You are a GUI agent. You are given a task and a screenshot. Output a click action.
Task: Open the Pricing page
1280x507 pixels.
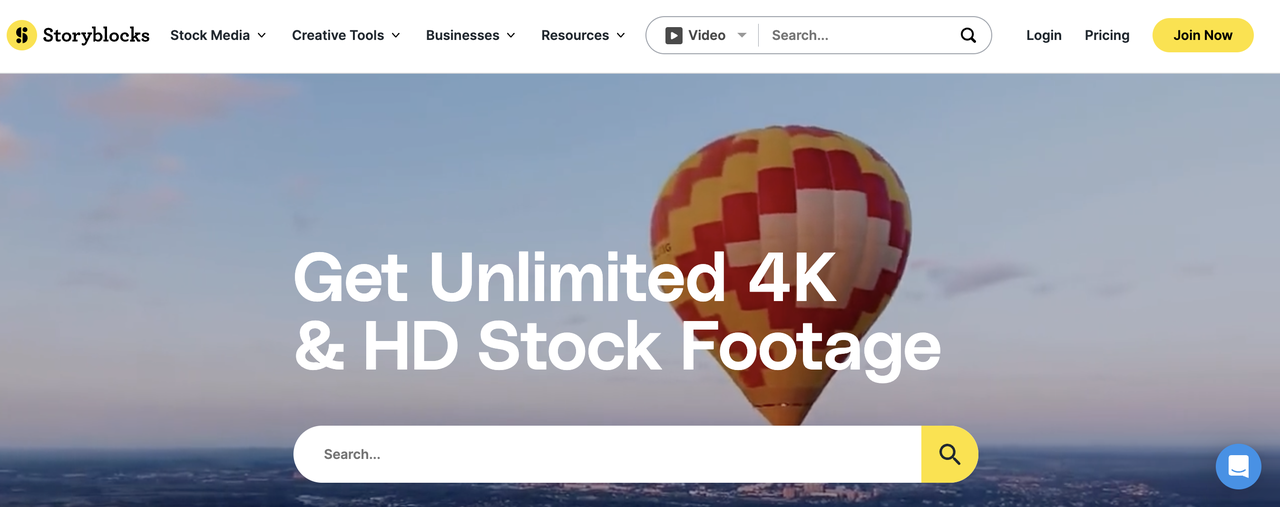tap(1107, 35)
